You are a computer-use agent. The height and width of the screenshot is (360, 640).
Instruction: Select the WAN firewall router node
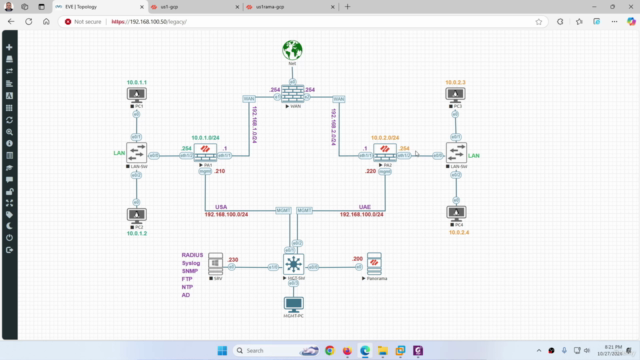point(293,94)
